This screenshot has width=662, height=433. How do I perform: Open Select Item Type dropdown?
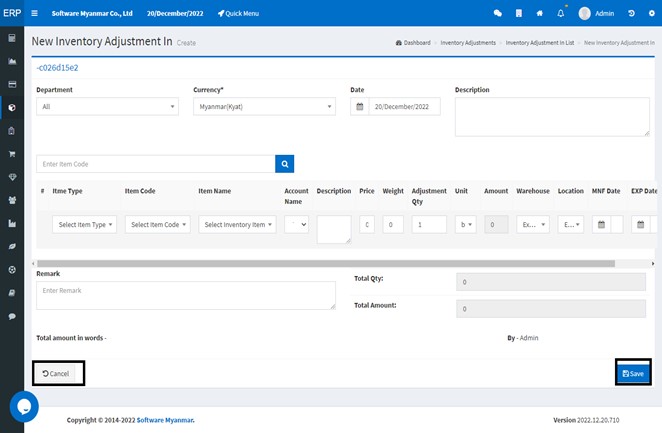pos(84,225)
